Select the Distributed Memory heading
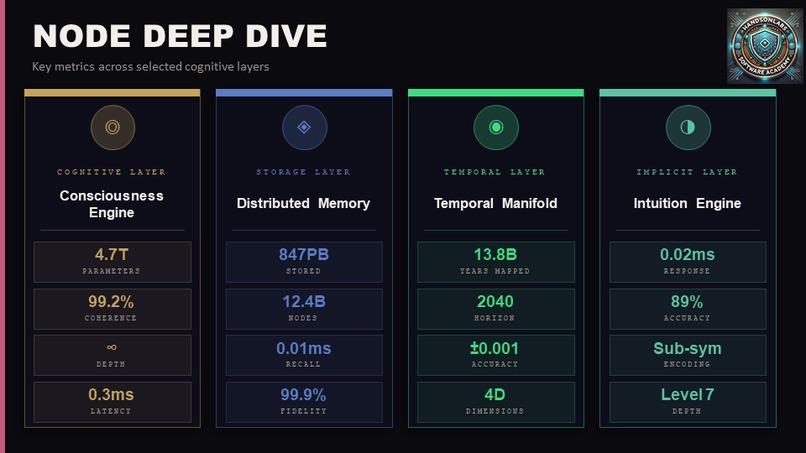This screenshot has width=806, height=453. click(303, 204)
